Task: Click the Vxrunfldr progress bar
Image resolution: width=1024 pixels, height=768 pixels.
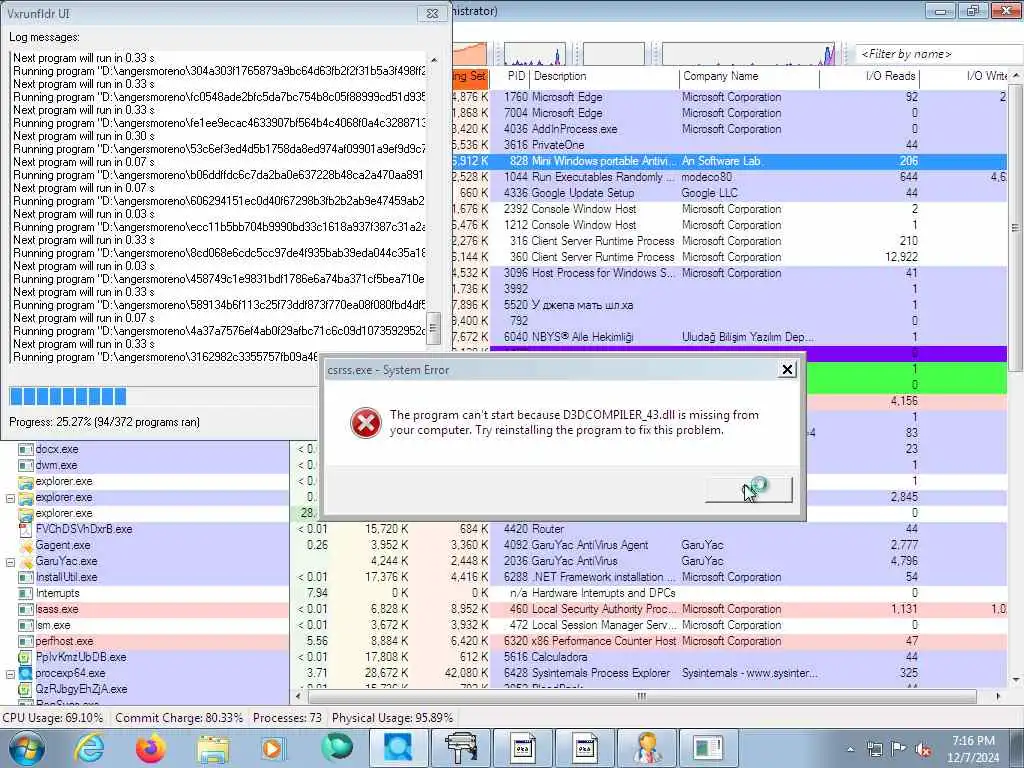Action: [161, 396]
